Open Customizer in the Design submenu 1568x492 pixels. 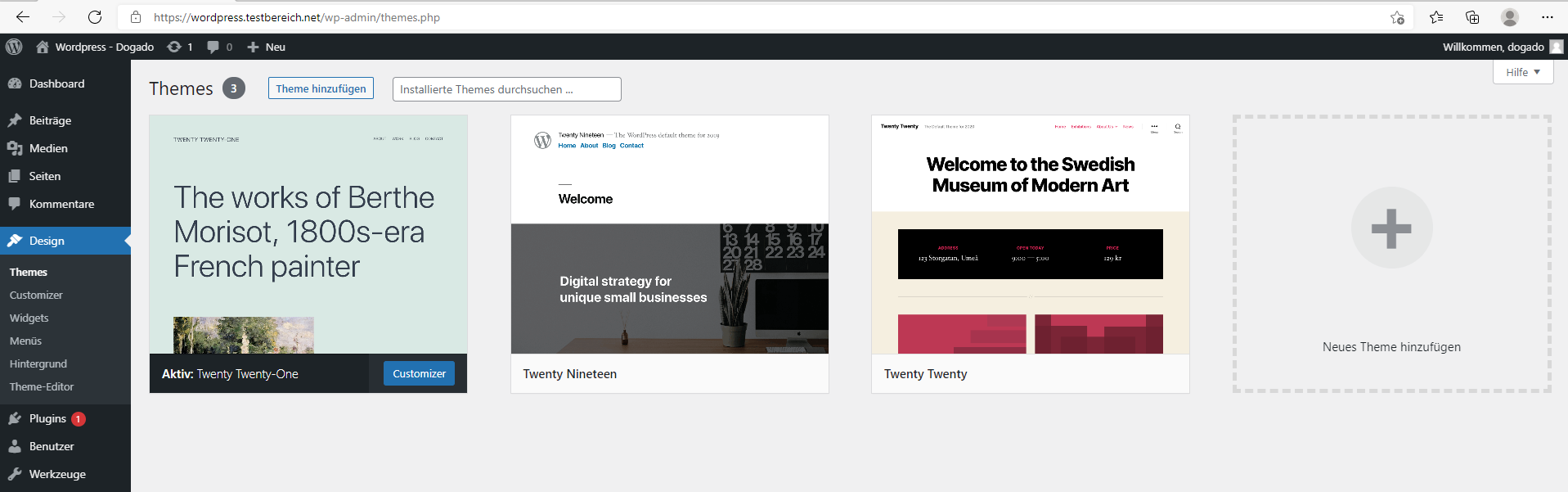(x=36, y=295)
